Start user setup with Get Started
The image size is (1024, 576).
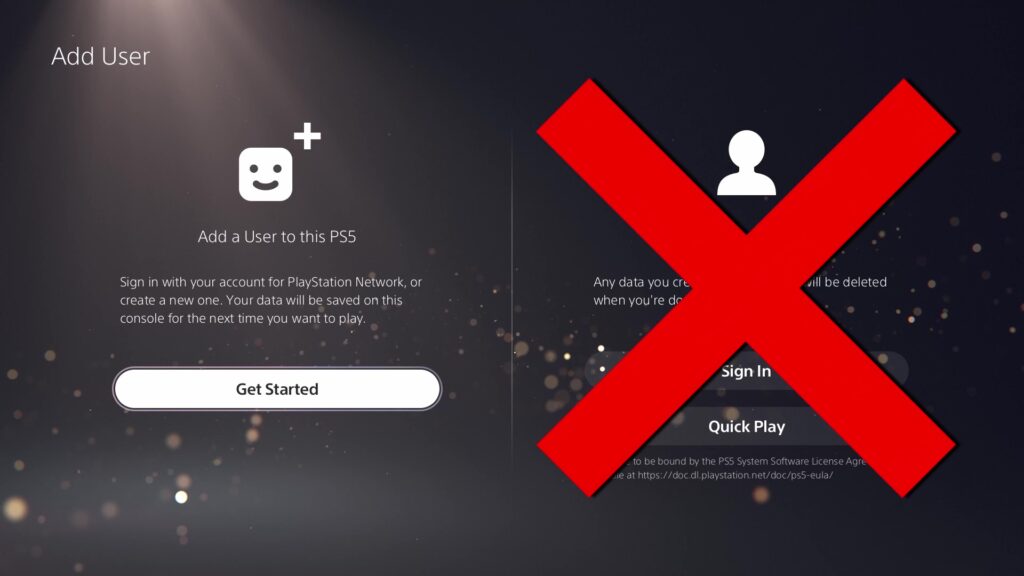coord(277,389)
